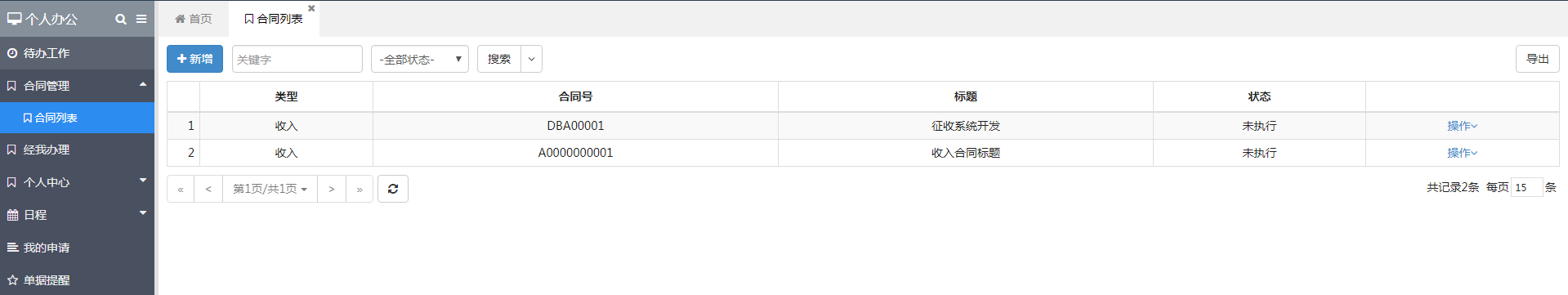Focus the 关键字 keyword input field
1568x295 pixels.
click(x=297, y=59)
